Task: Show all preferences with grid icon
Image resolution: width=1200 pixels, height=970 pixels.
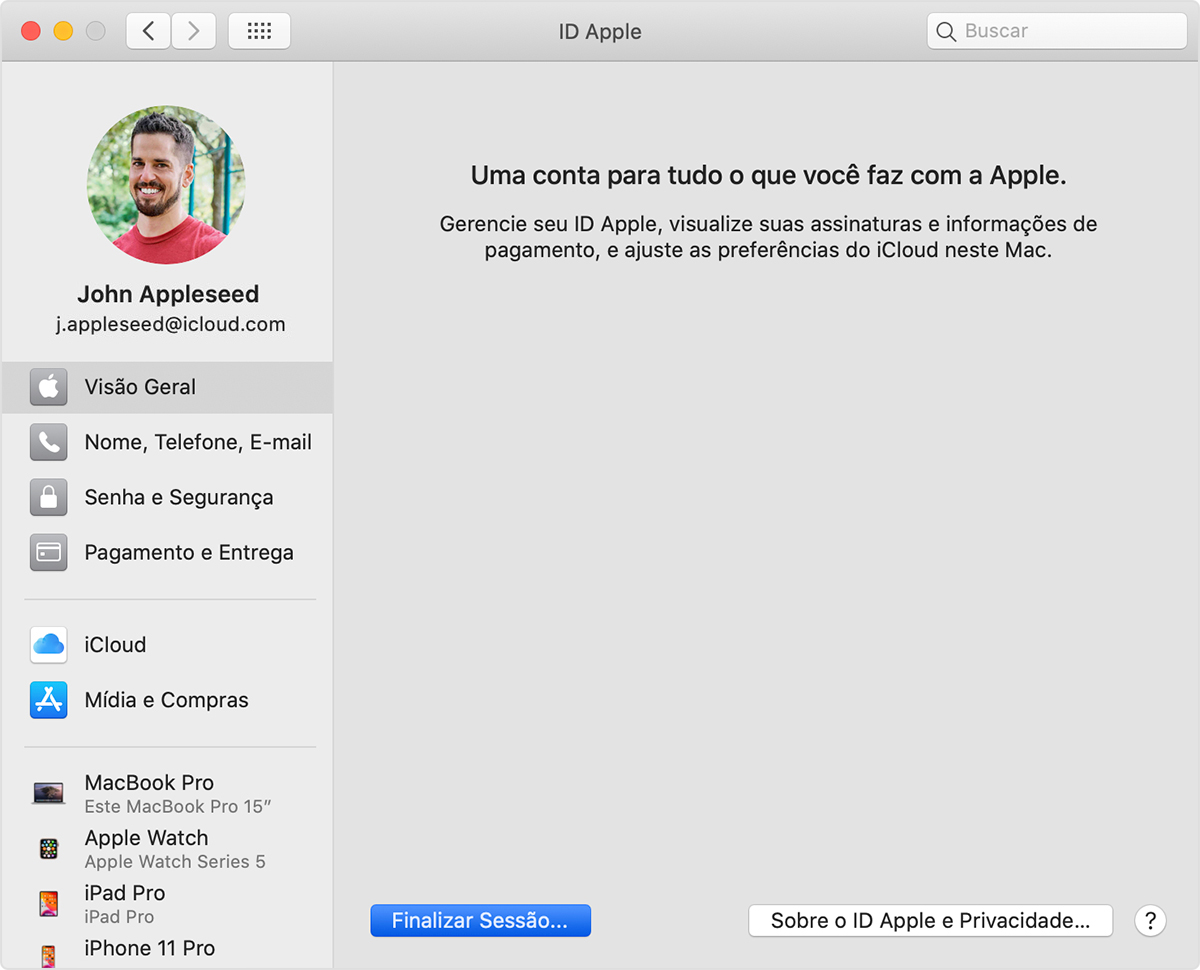Action: (259, 31)
